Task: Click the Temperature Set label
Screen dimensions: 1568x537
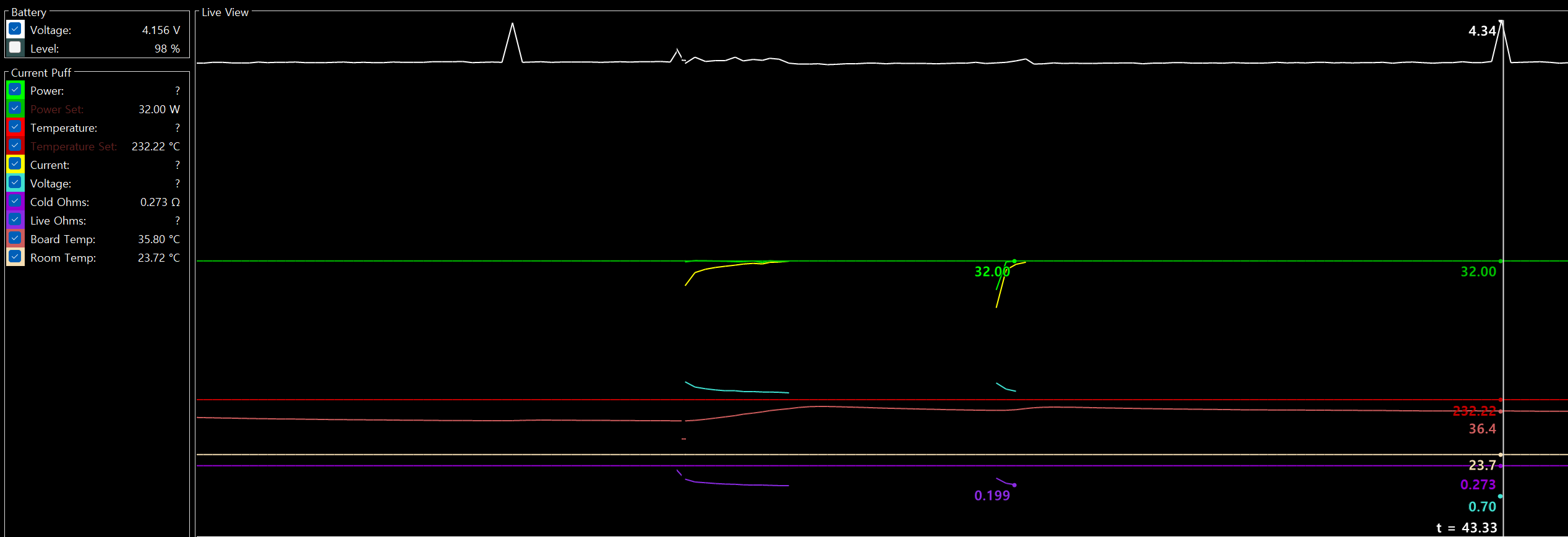Action: [x=73, y=147]
